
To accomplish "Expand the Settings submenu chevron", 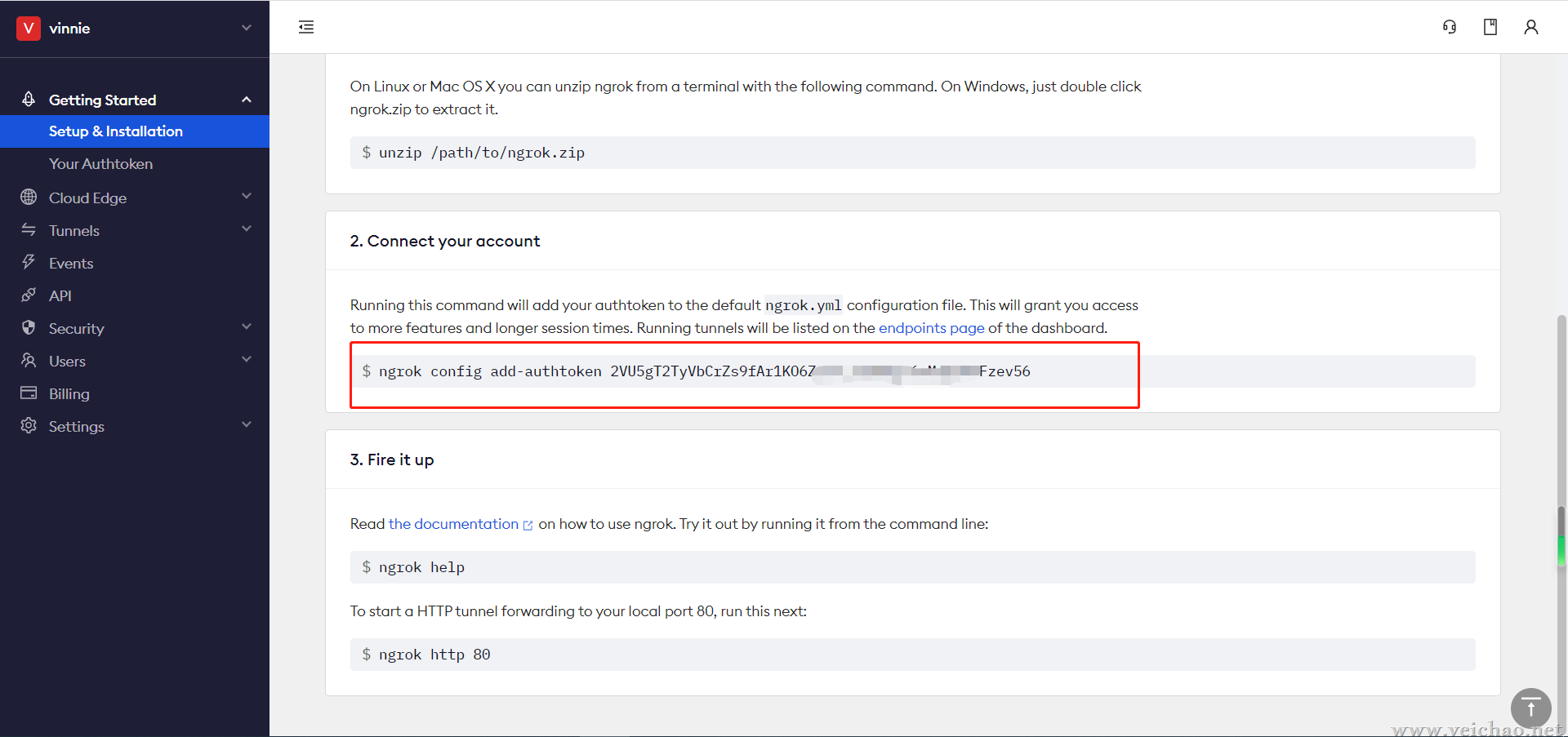I will pyautogui.click(x=247, y=424).
